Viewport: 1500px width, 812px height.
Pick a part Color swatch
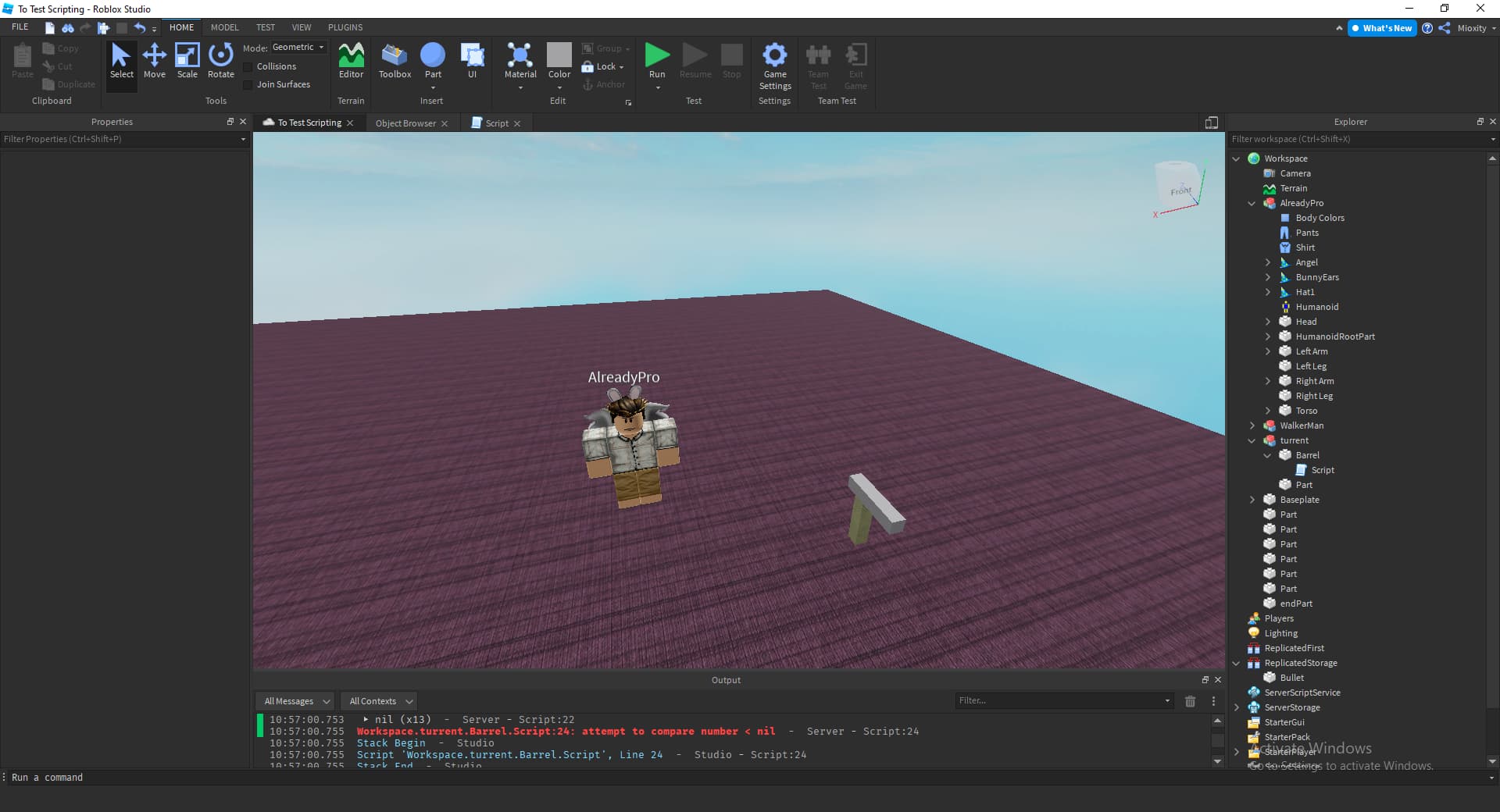click(559, 55)
